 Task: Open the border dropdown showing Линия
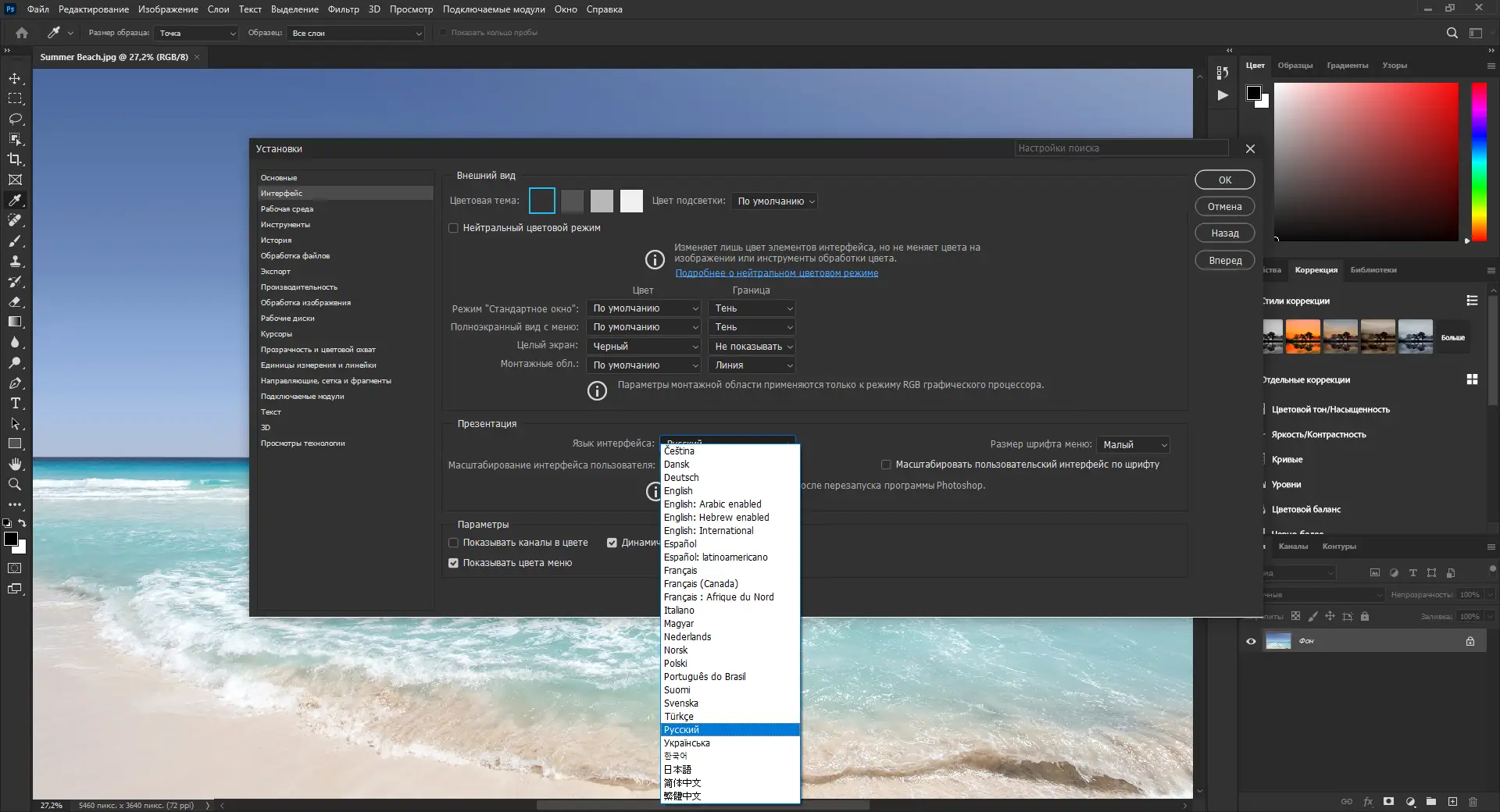click(752, 365)
